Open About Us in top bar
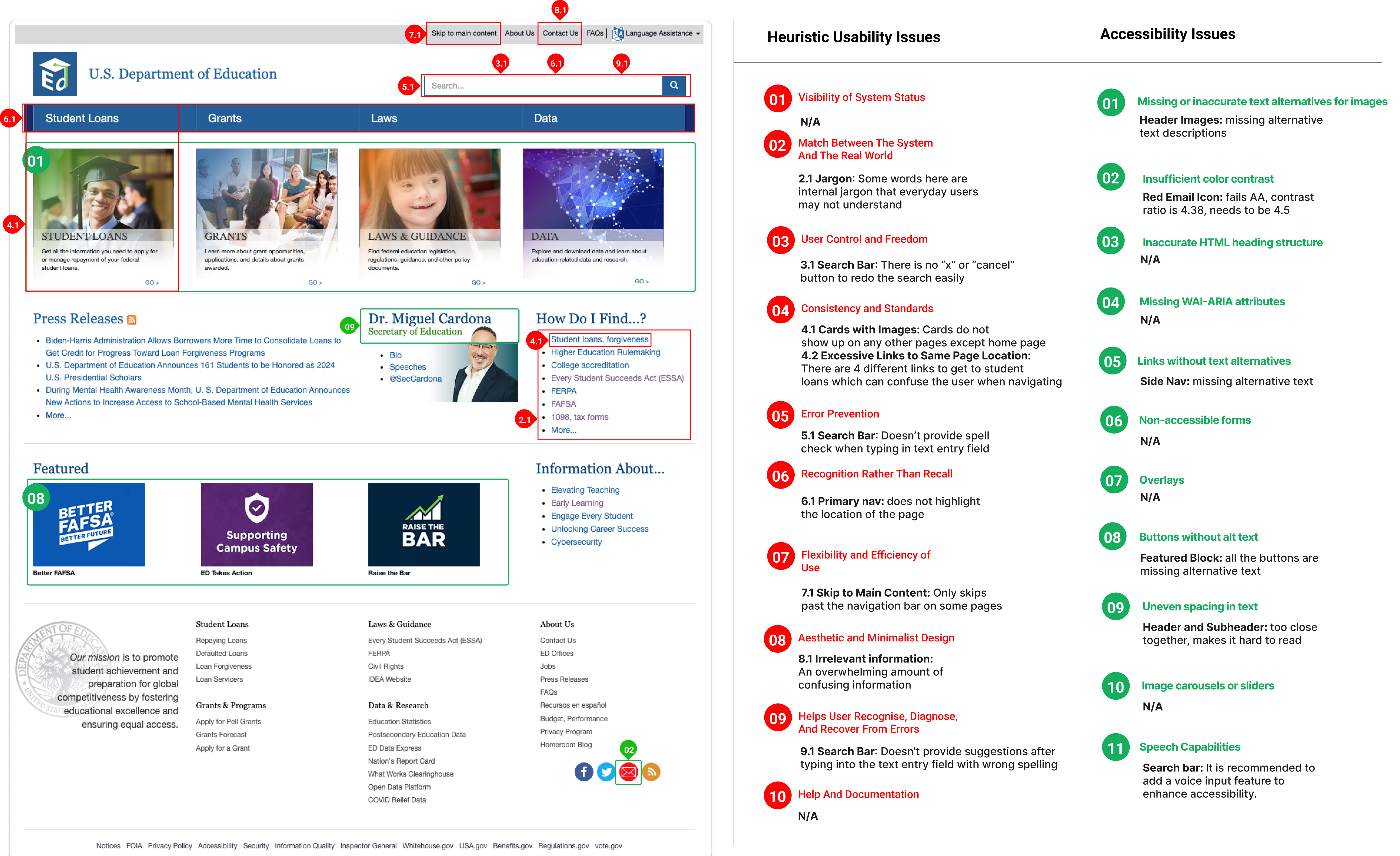 coord(519,34)
